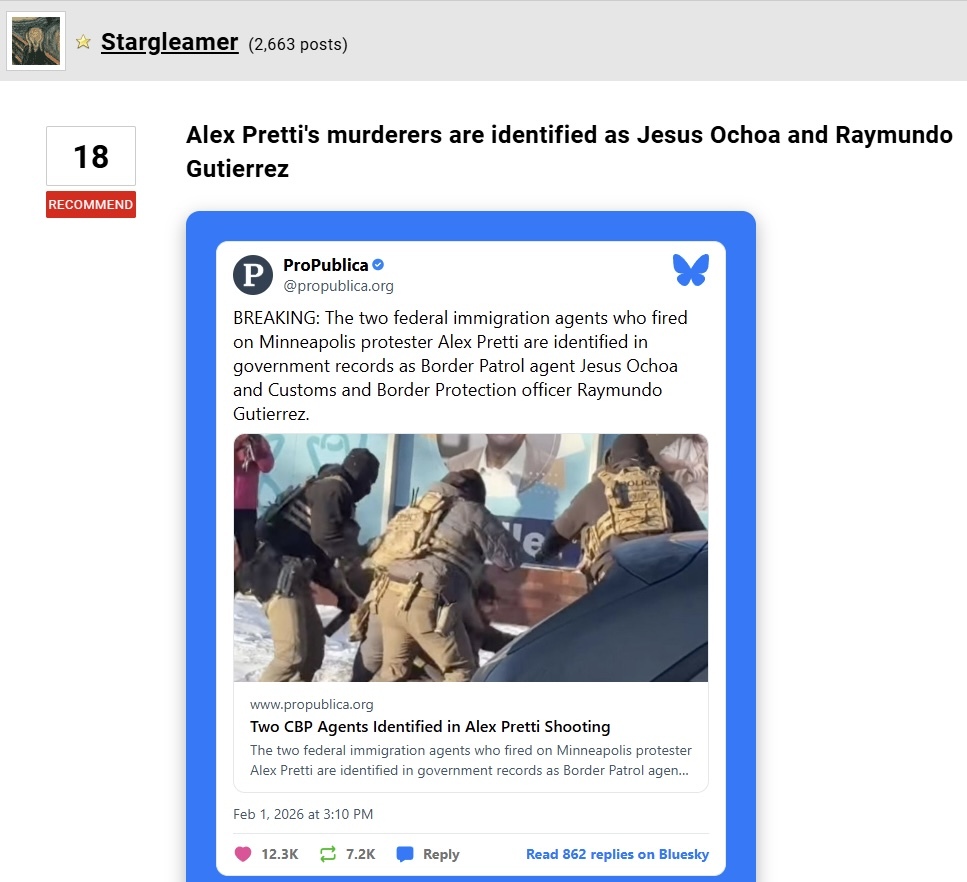Open the @propublica.org handle
Image resolution: width=967 pixels, height=882 pixels.
pos(338,286)
